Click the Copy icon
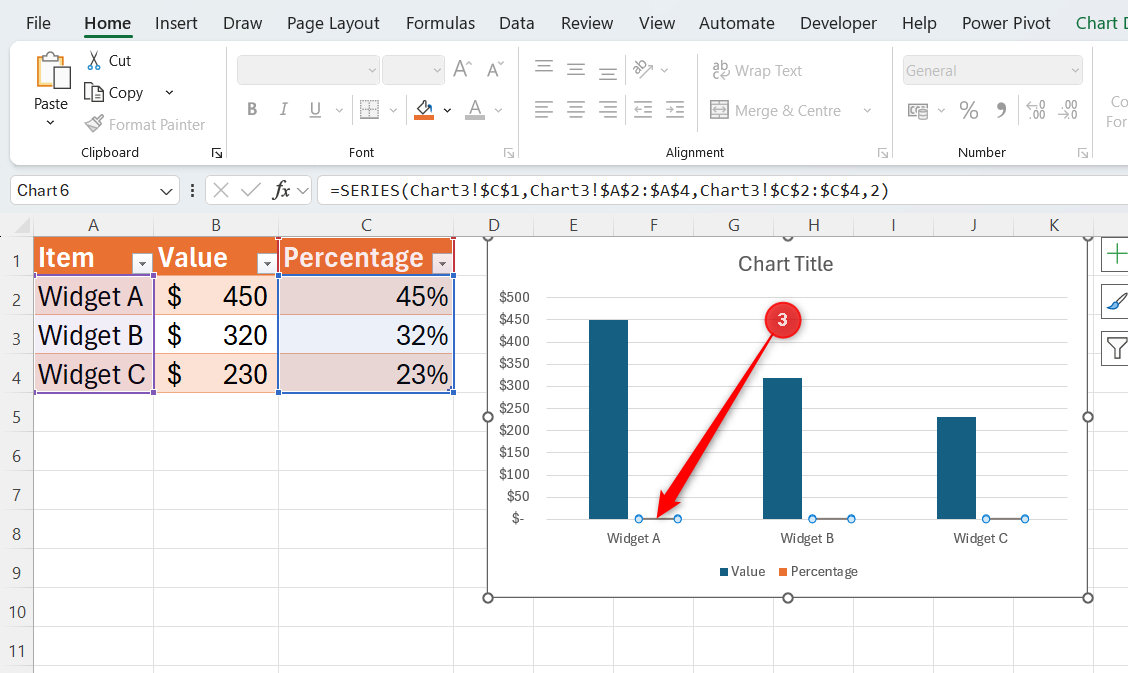Screen dimensions: 1128x673 94,92
